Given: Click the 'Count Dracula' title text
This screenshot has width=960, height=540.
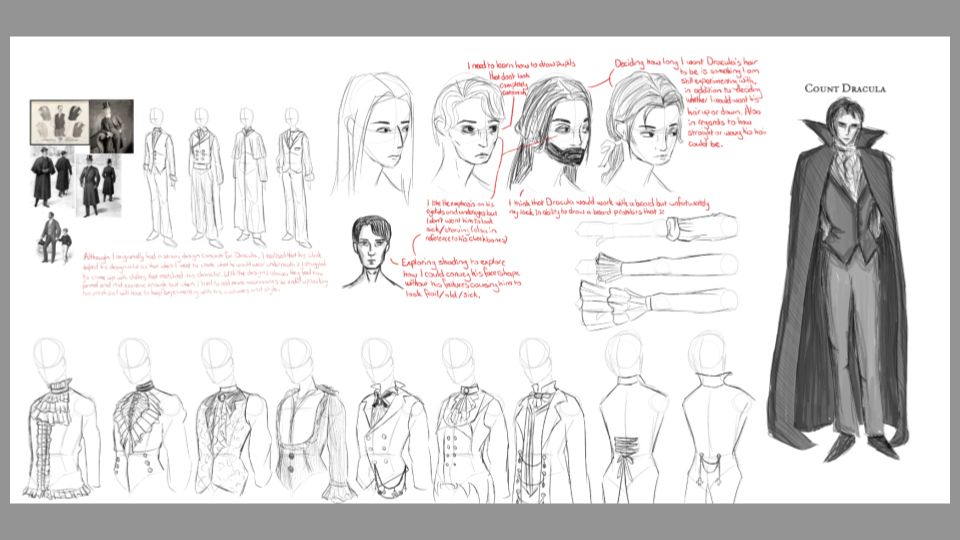Looking at the screenshot, I should 845,89.
